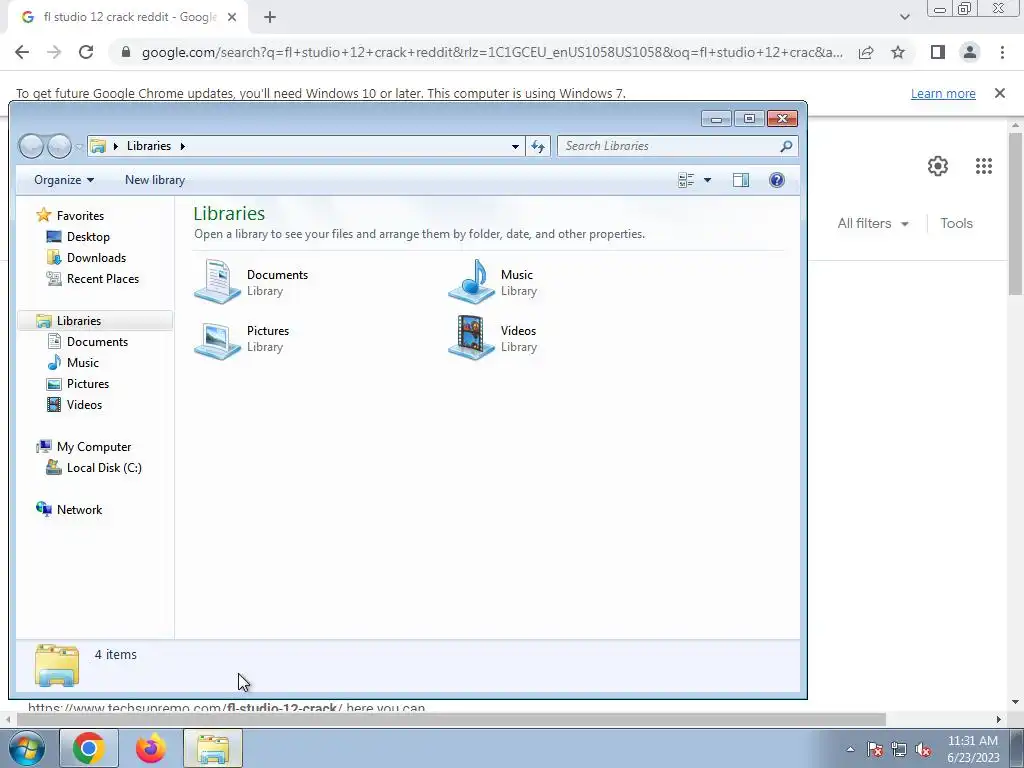Select Libraries in the navigation pane

click(x=79, y=321)
